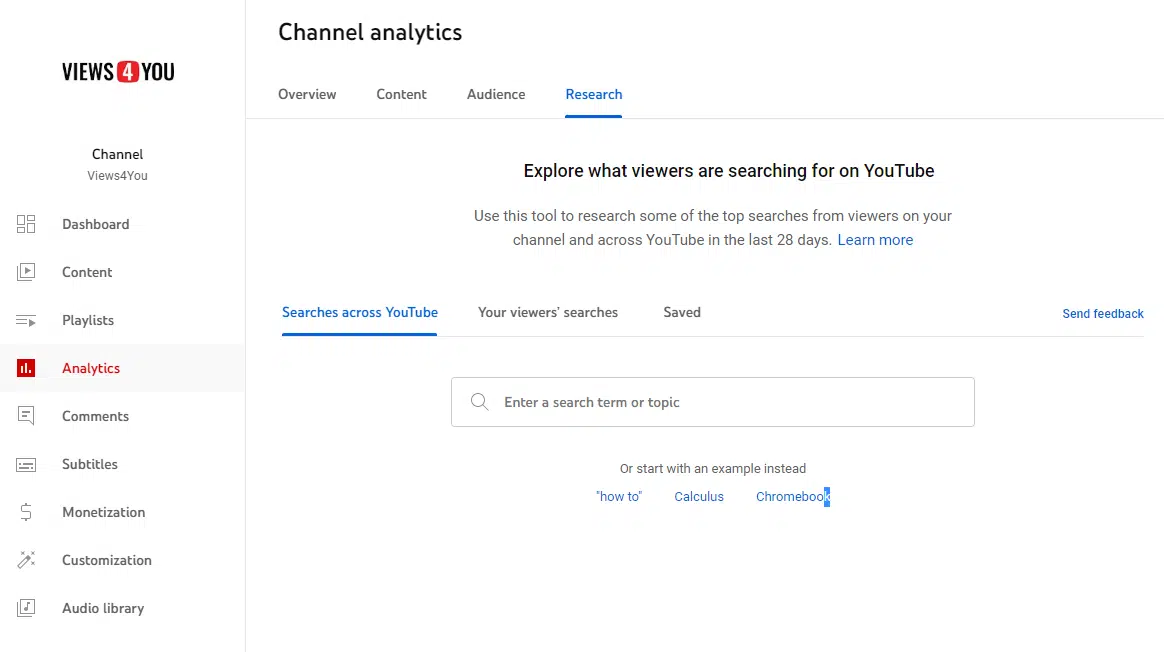Select the Customization icon
This screenshot has width=1164, height=652.
26,560
